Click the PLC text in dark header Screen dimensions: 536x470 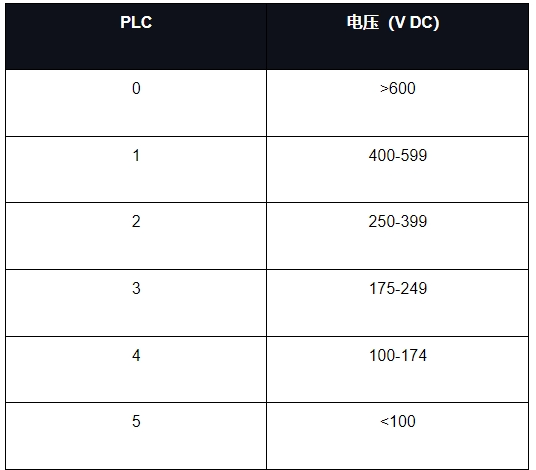(x=136, y=23)
